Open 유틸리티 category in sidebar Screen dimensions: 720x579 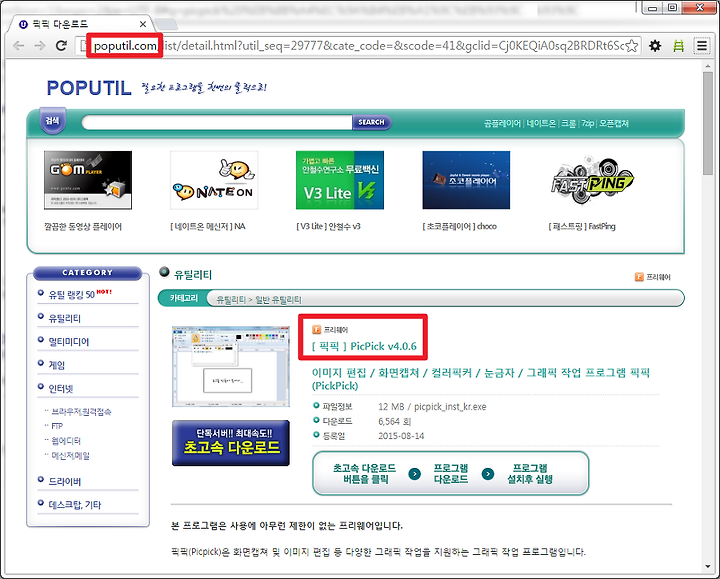pos(65,318)
